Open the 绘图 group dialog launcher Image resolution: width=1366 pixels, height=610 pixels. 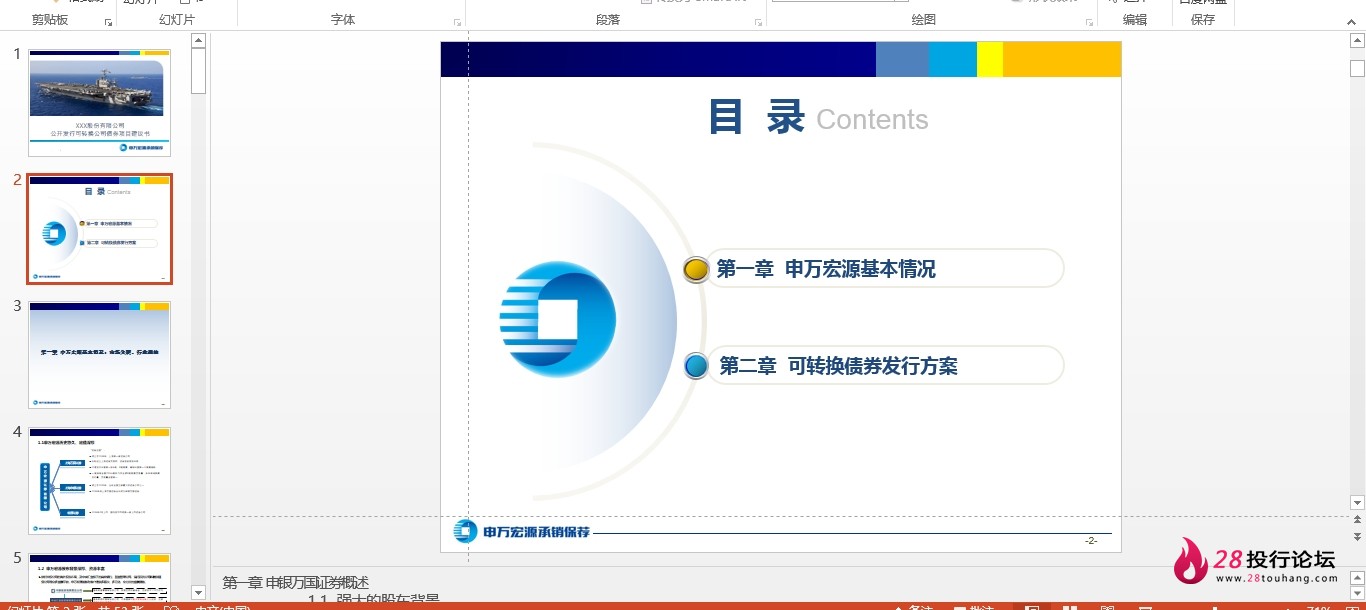1089,22
